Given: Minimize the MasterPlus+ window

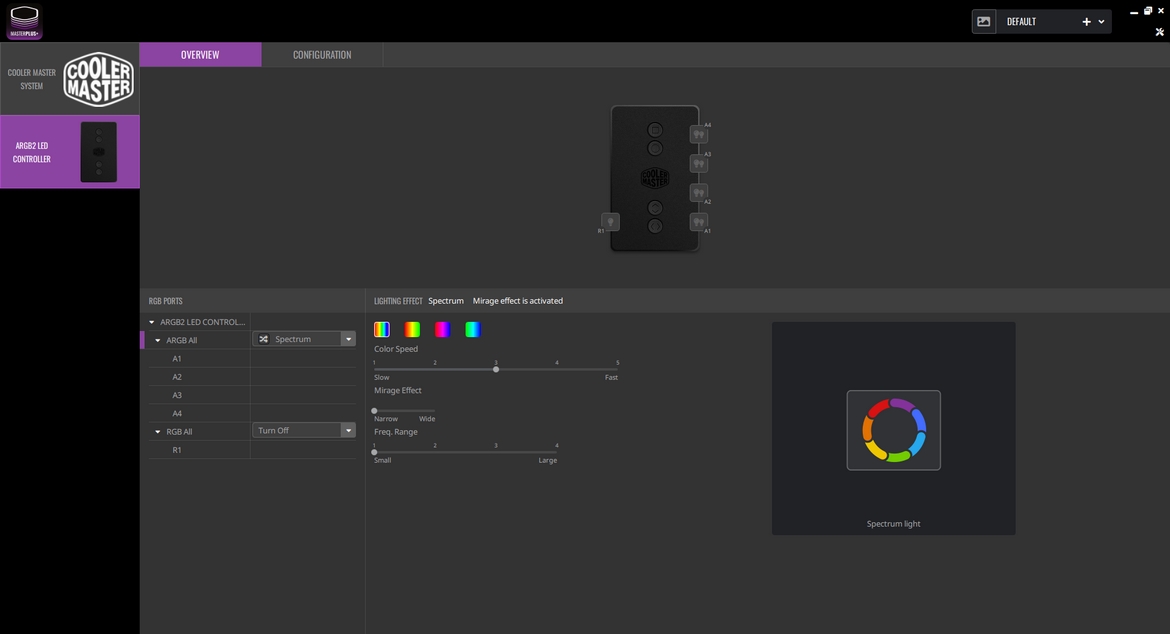Looking at the screenshot, I should click(1134, 12).
